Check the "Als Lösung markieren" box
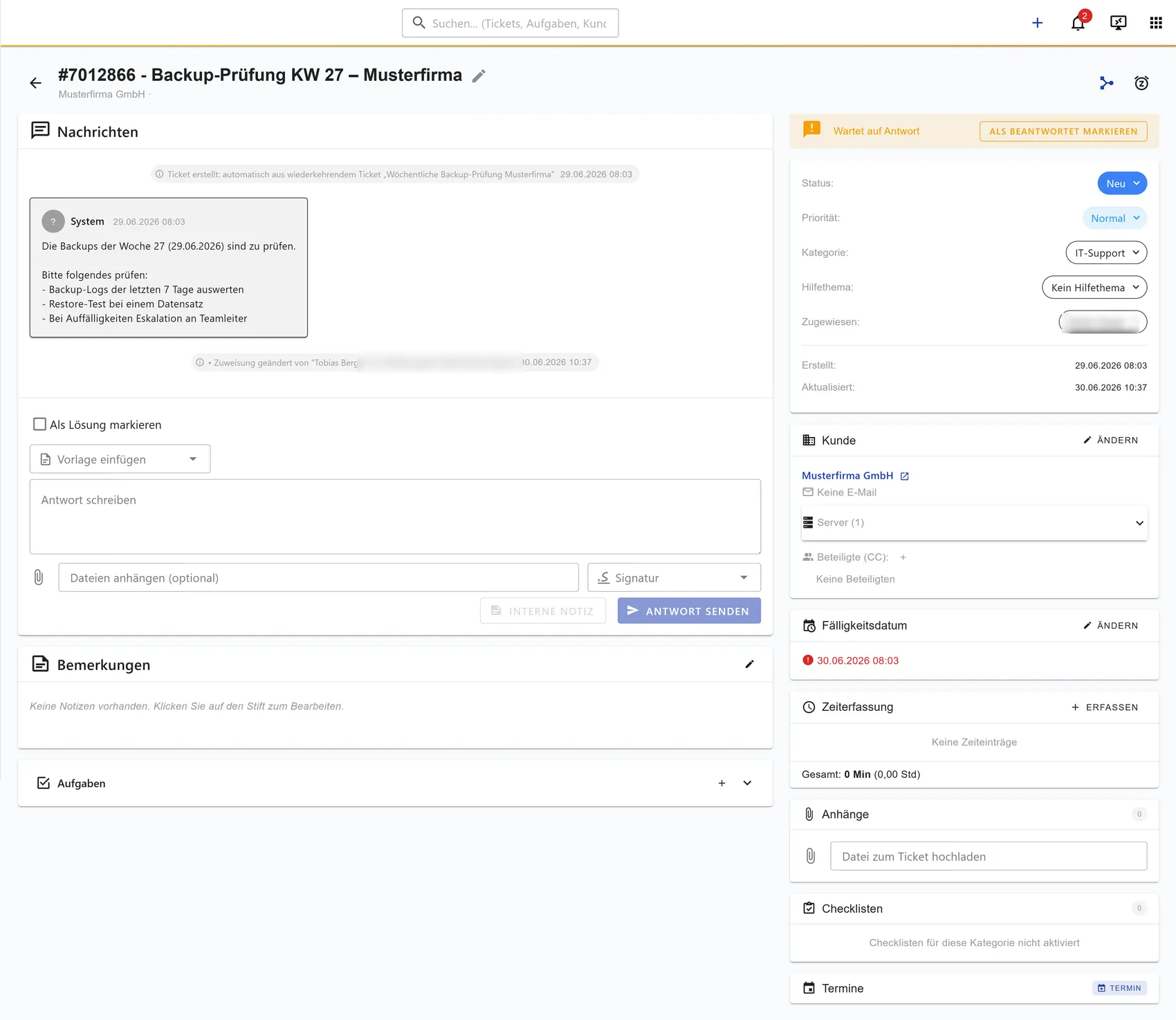 pyautogui.click(x=39, y=425)
